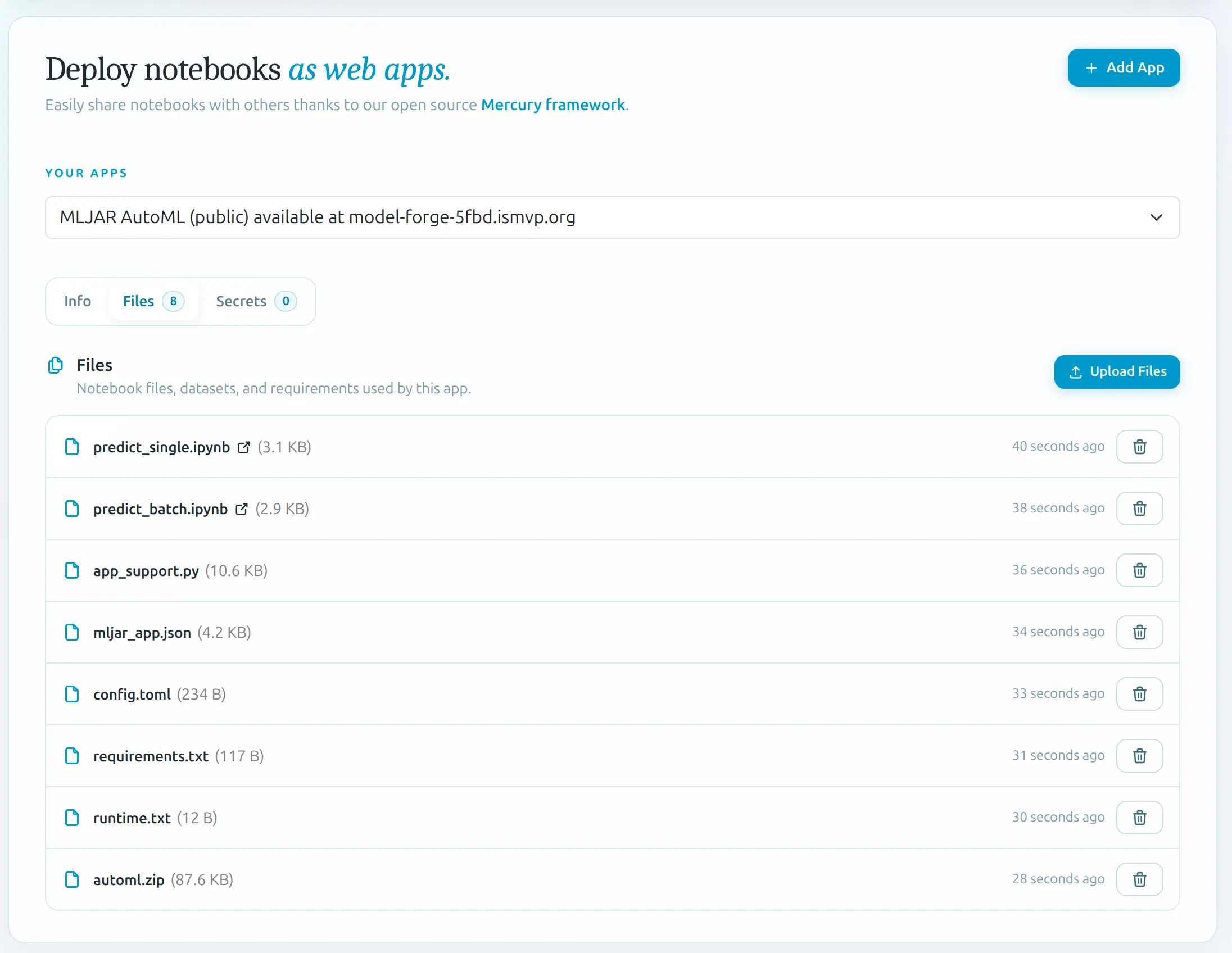Click the predict_batch.ipynb file name
1232x953 pixels.
[160, 509]
